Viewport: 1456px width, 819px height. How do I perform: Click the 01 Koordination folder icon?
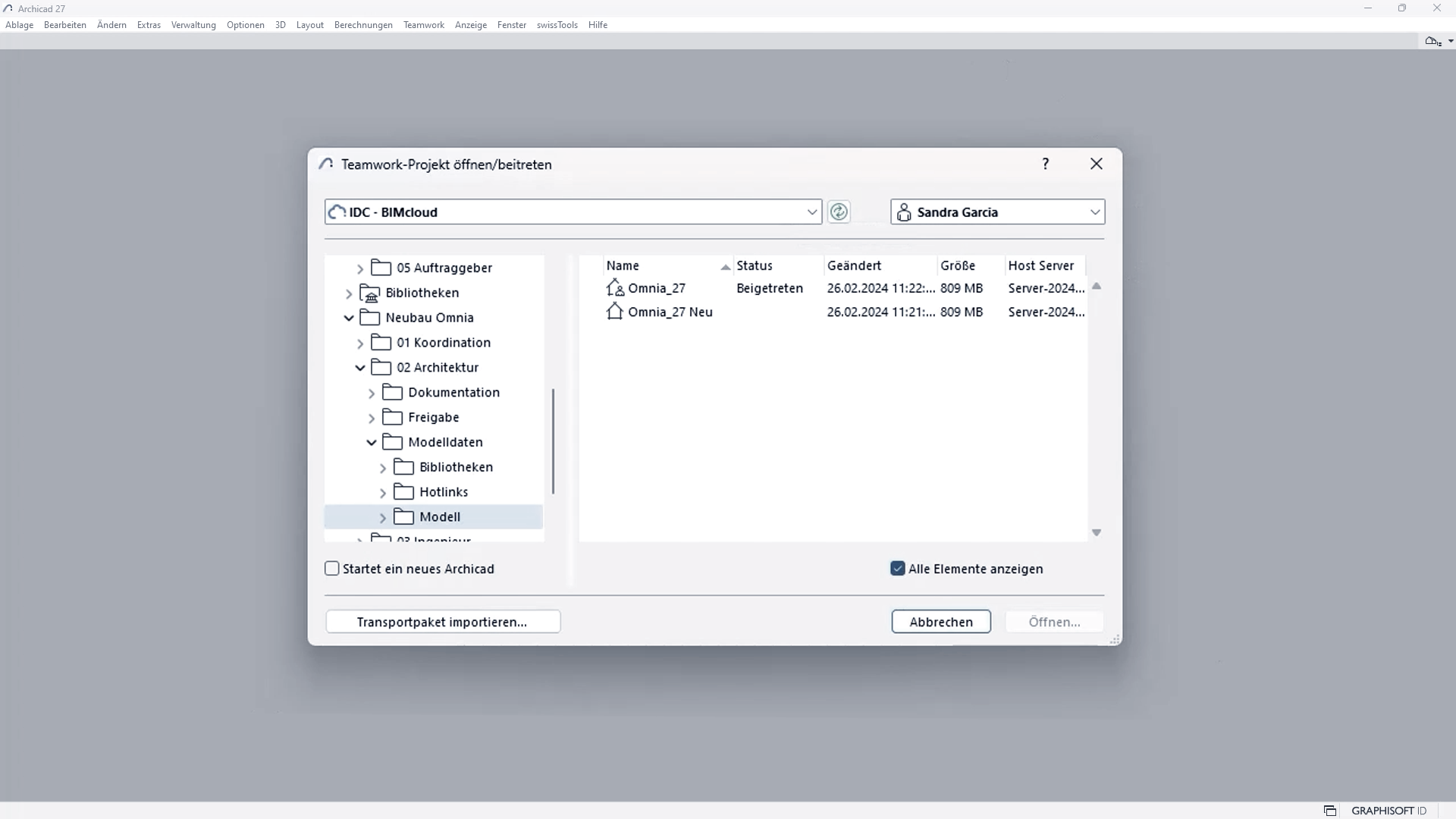381,342
